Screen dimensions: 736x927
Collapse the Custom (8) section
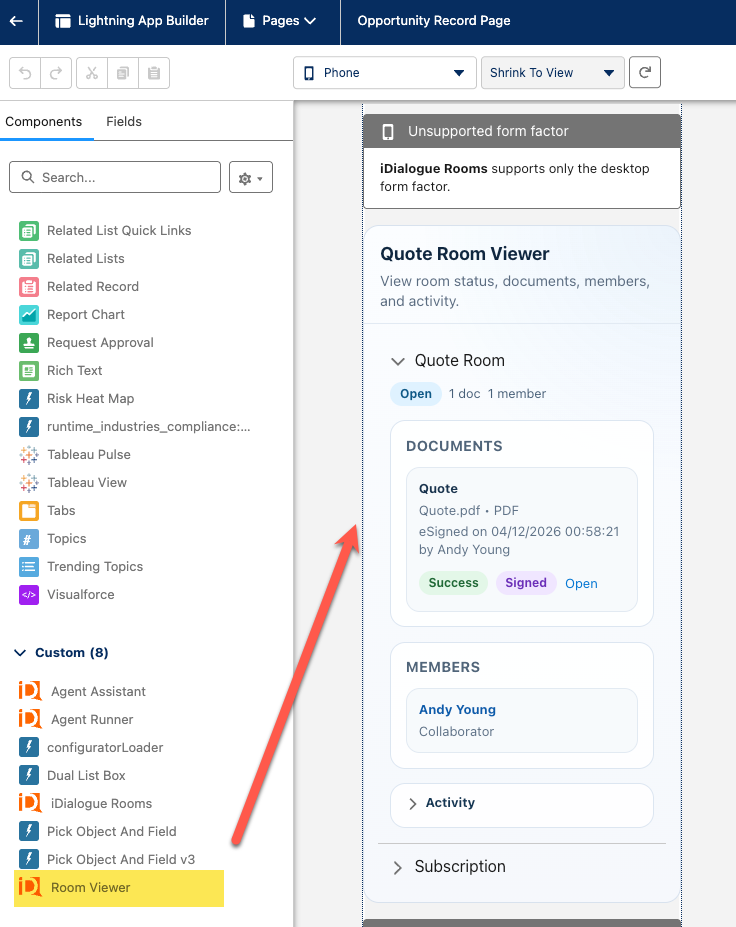tap(20, 653)
